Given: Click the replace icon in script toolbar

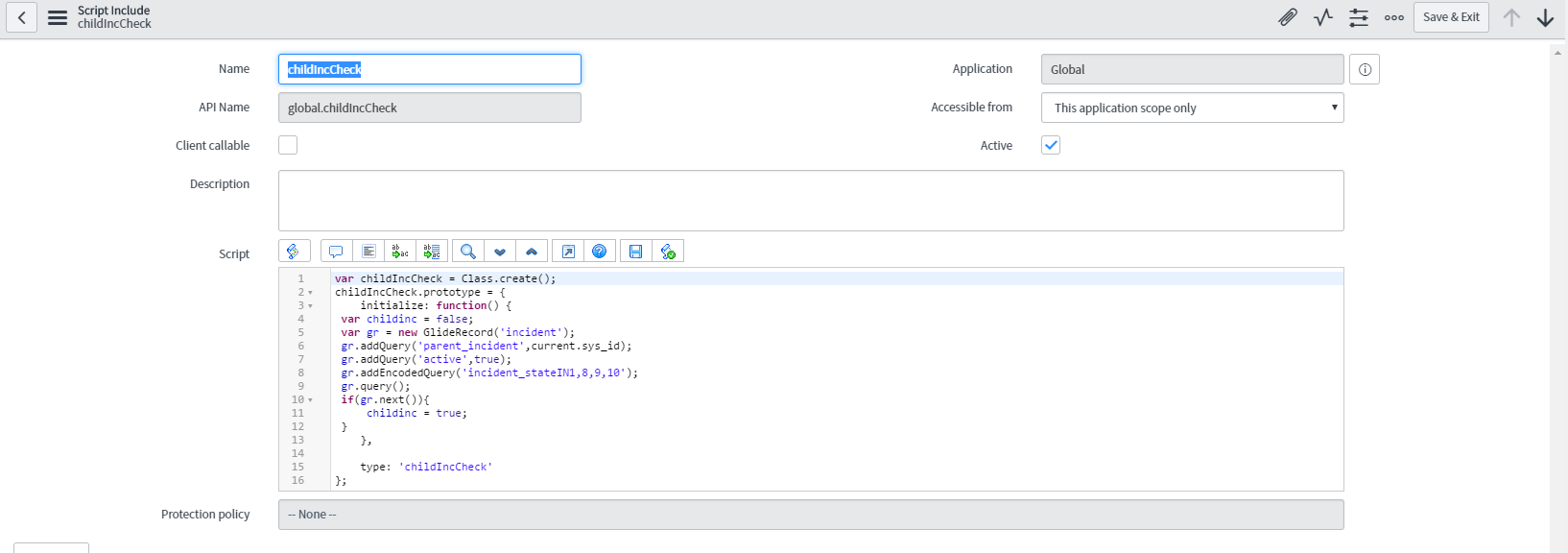Looking at the screenshot, I should (x=400, y=252).
